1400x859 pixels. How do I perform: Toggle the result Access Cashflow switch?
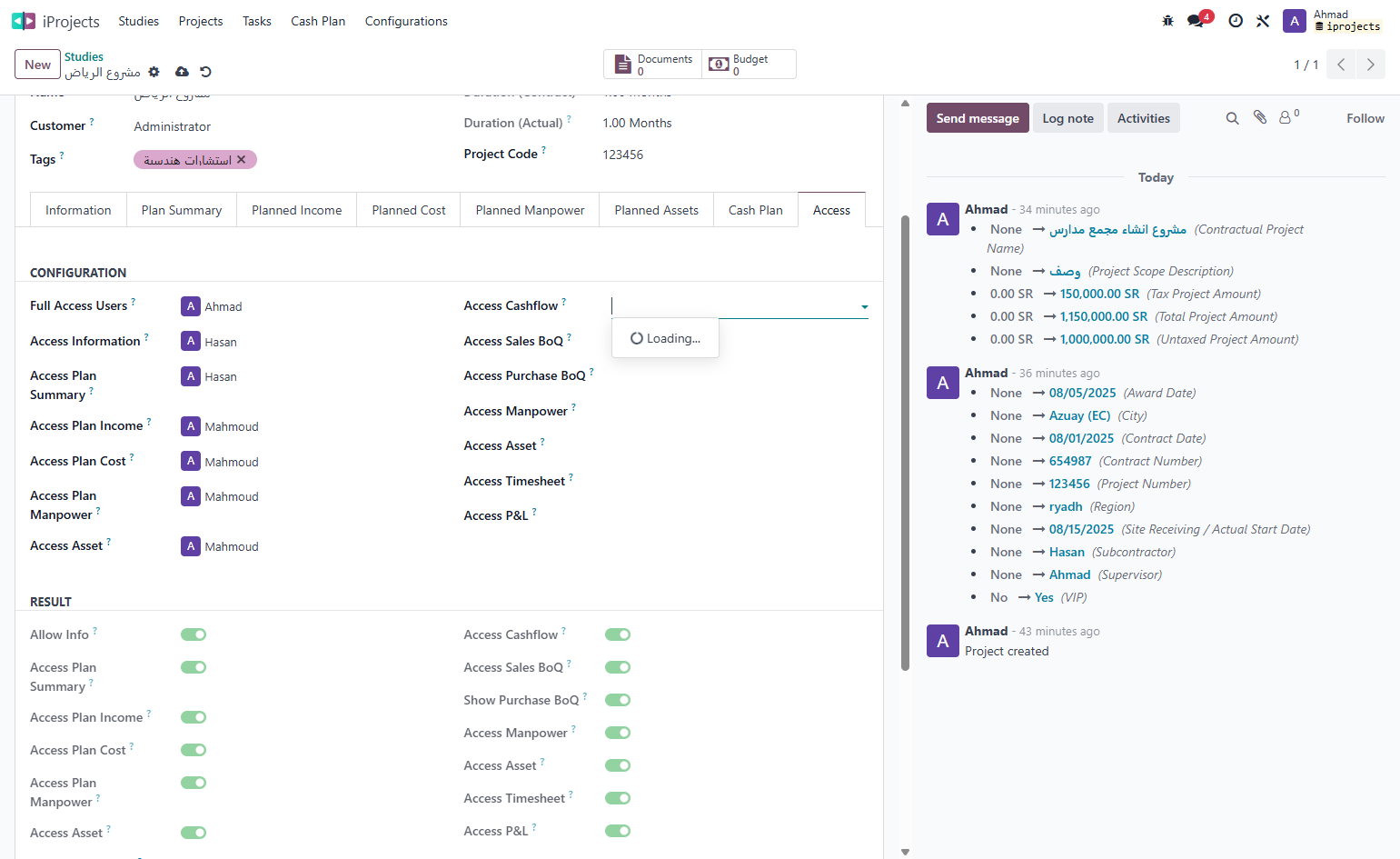point(618,634)
